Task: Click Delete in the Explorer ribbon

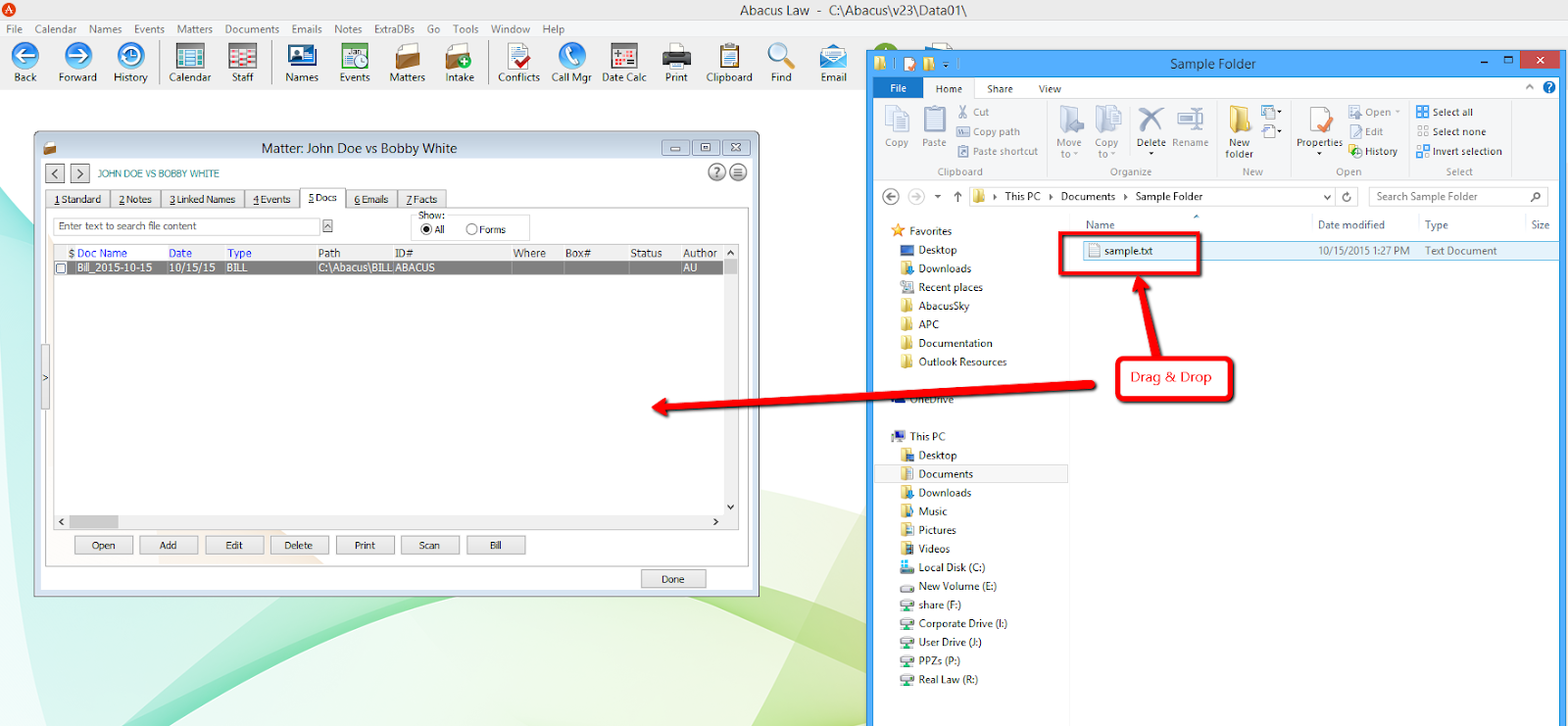Action: pos(1151,129)
